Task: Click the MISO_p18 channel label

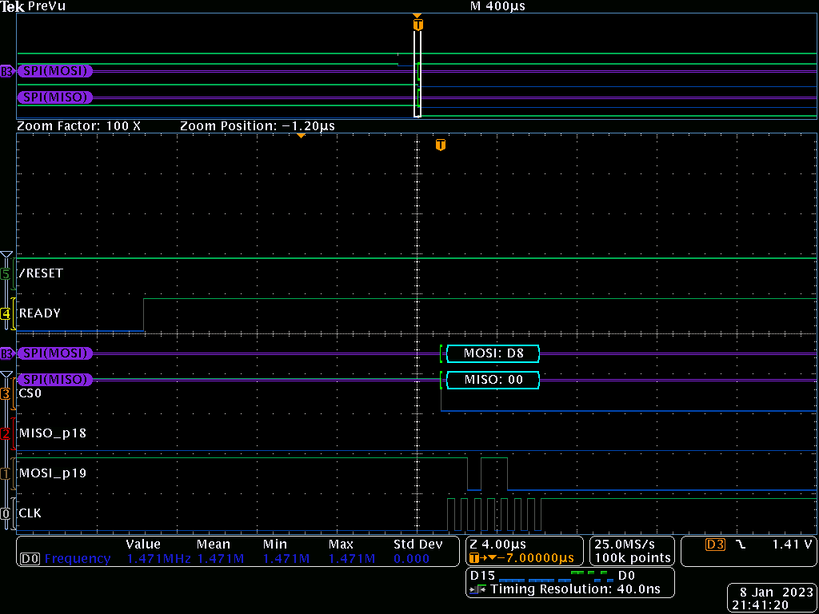Action: (x=52, y=433)
